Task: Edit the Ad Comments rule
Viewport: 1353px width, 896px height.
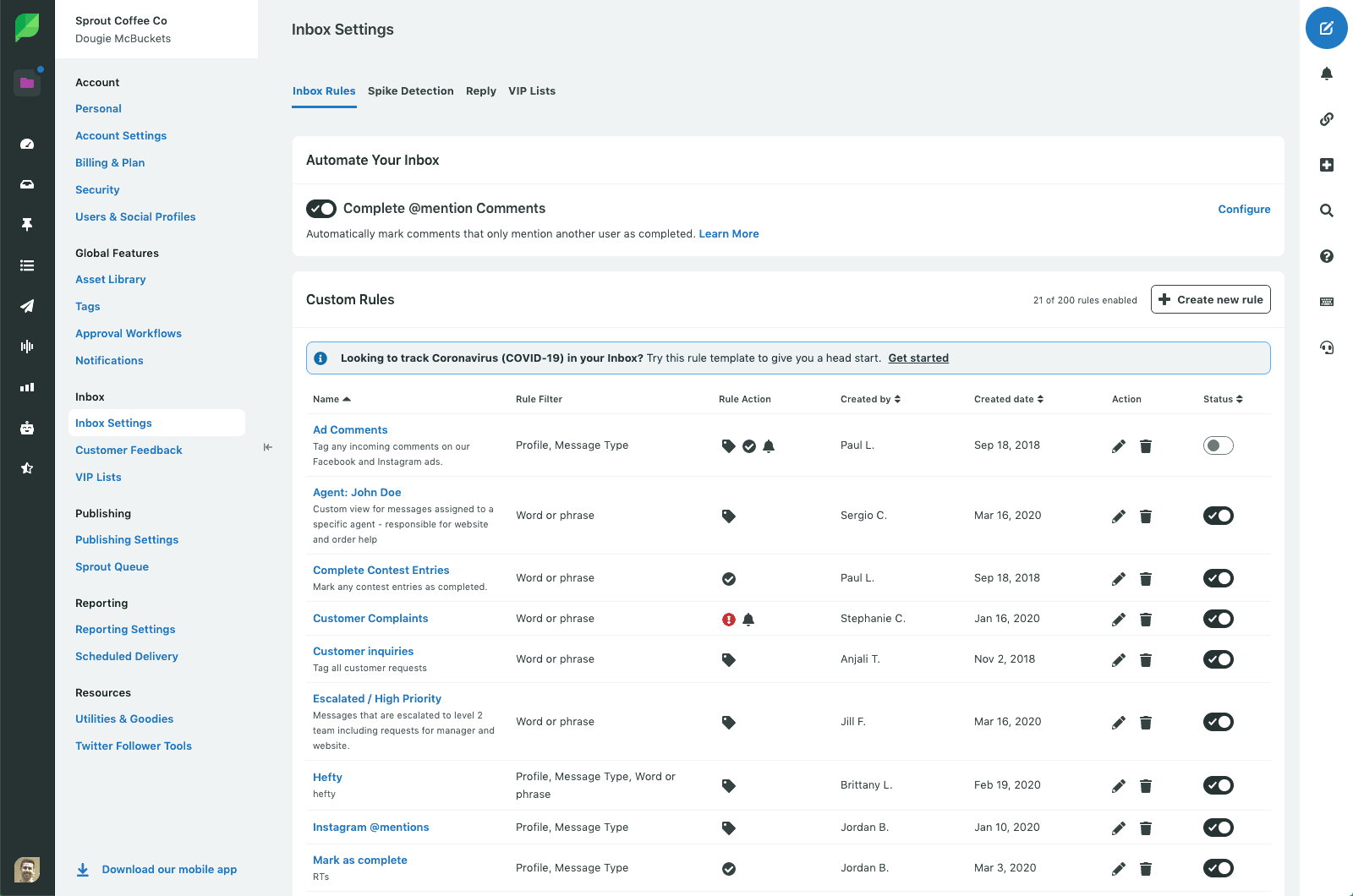Action: pyautogui.click(x=1118, y=446)
